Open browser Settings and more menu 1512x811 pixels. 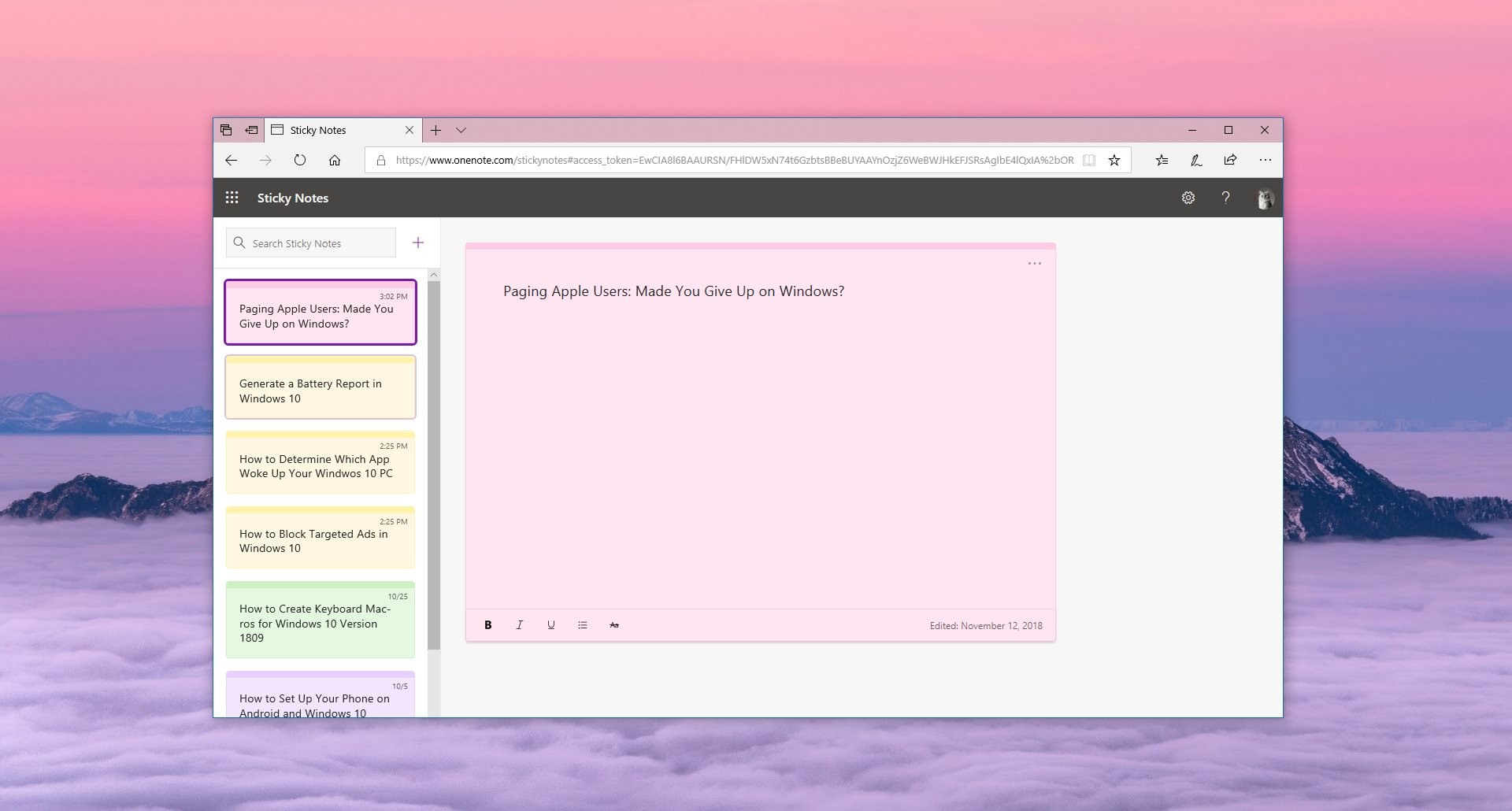click(1265, 160)
